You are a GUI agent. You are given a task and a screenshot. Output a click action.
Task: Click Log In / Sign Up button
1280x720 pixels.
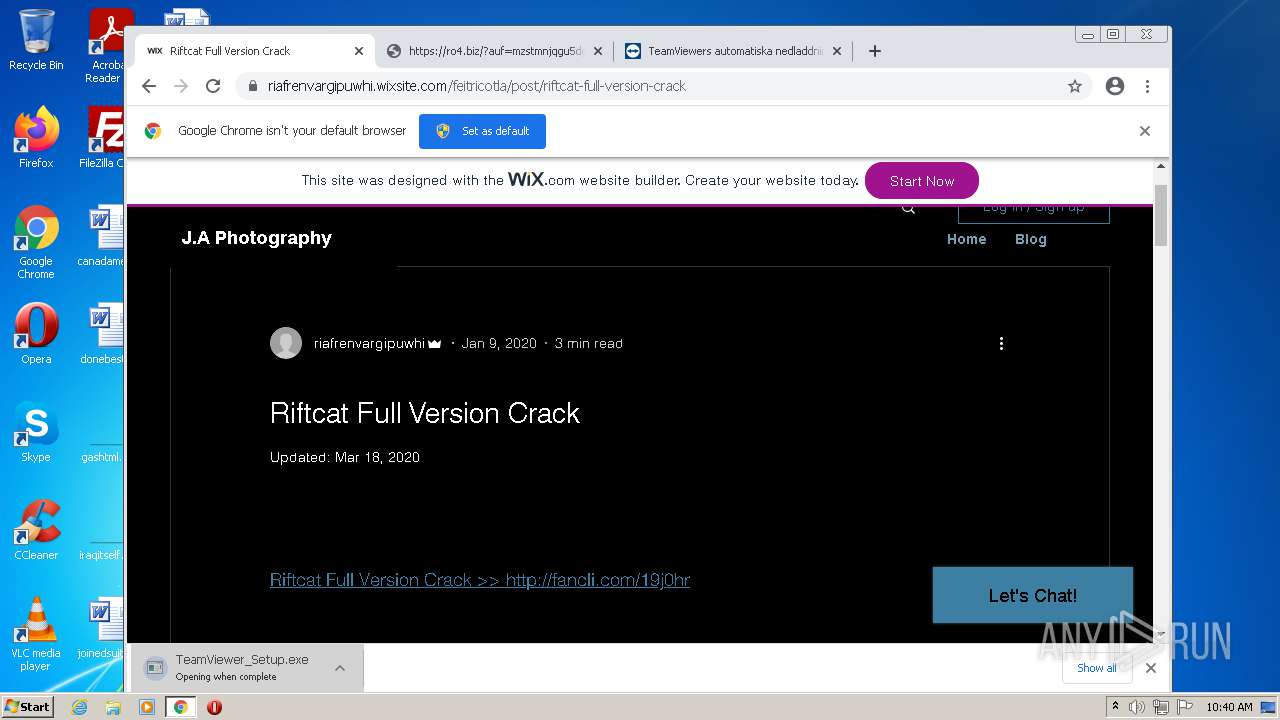(x=1033, y=209)
